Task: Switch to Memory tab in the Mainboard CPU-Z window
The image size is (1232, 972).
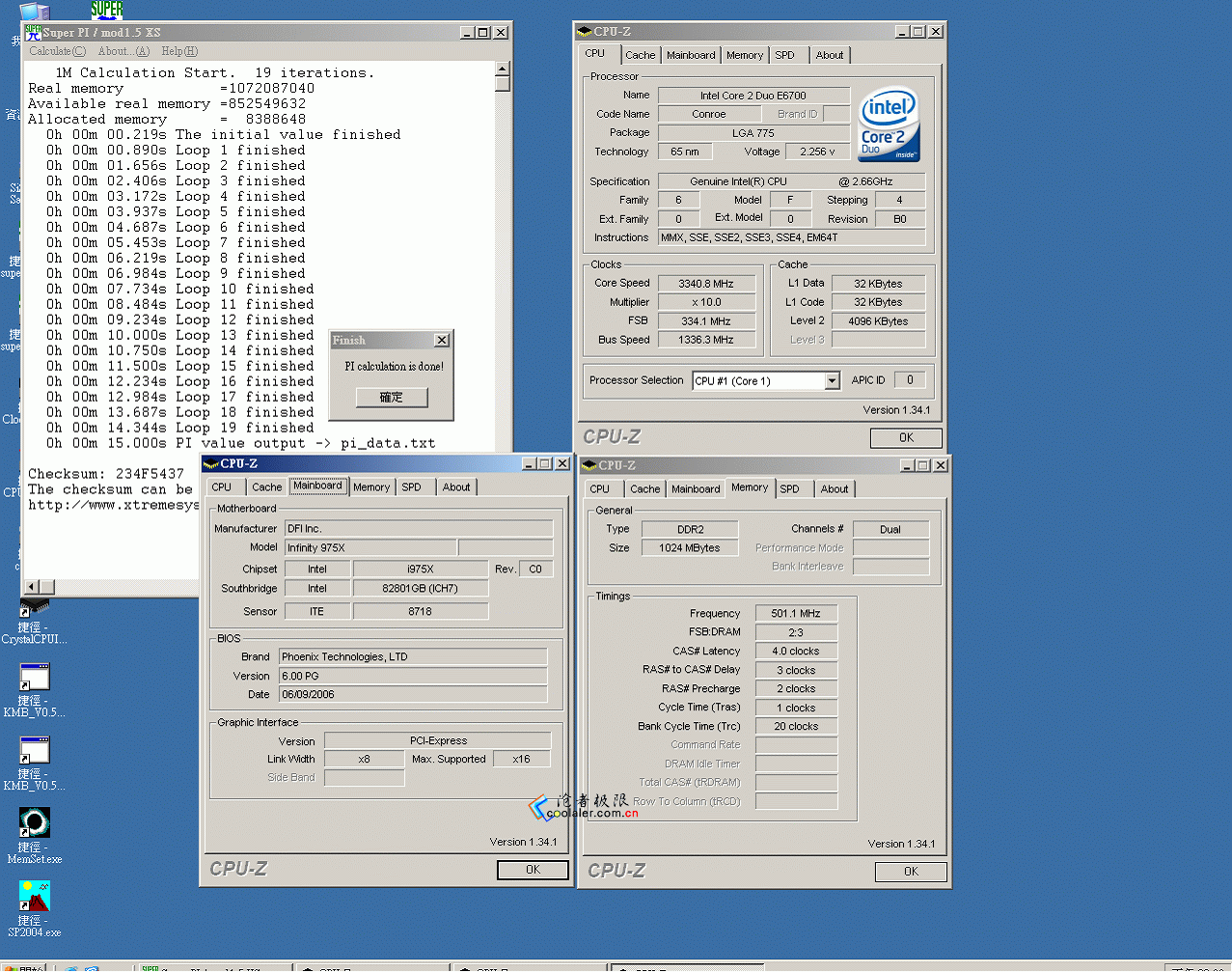Action: [x=371, y=487]
